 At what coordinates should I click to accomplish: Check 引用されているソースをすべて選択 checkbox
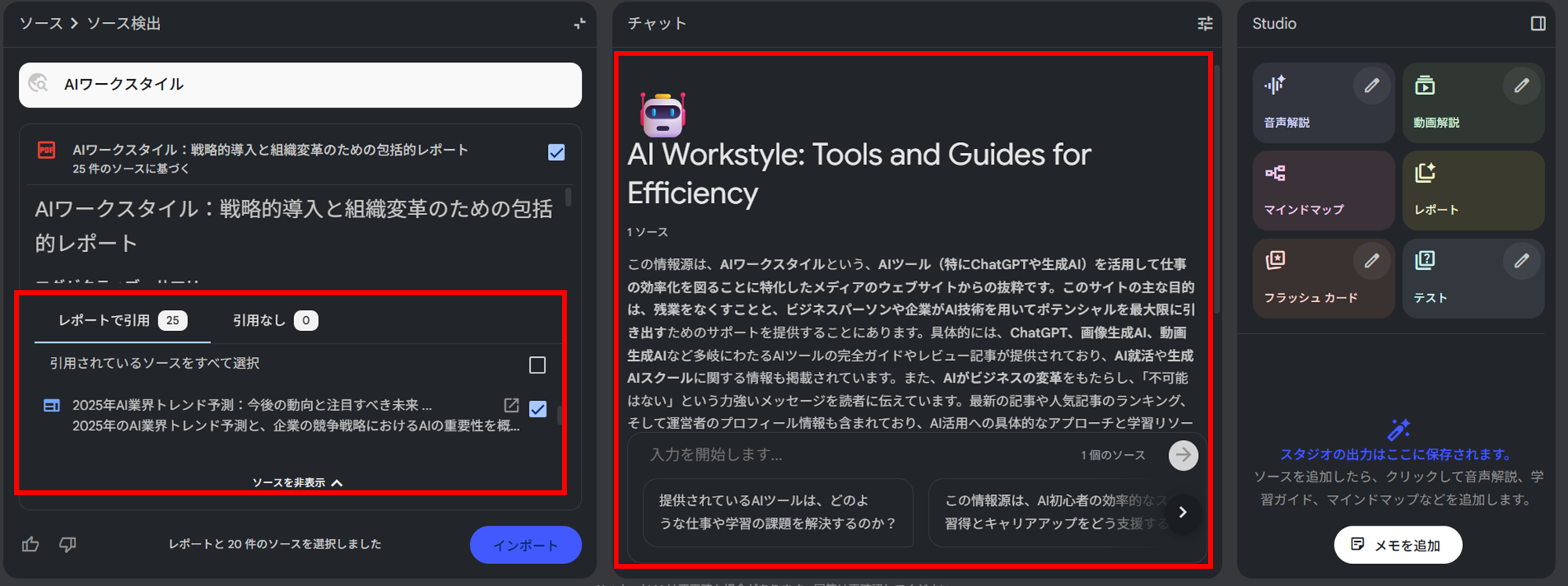tap(537, 365)
